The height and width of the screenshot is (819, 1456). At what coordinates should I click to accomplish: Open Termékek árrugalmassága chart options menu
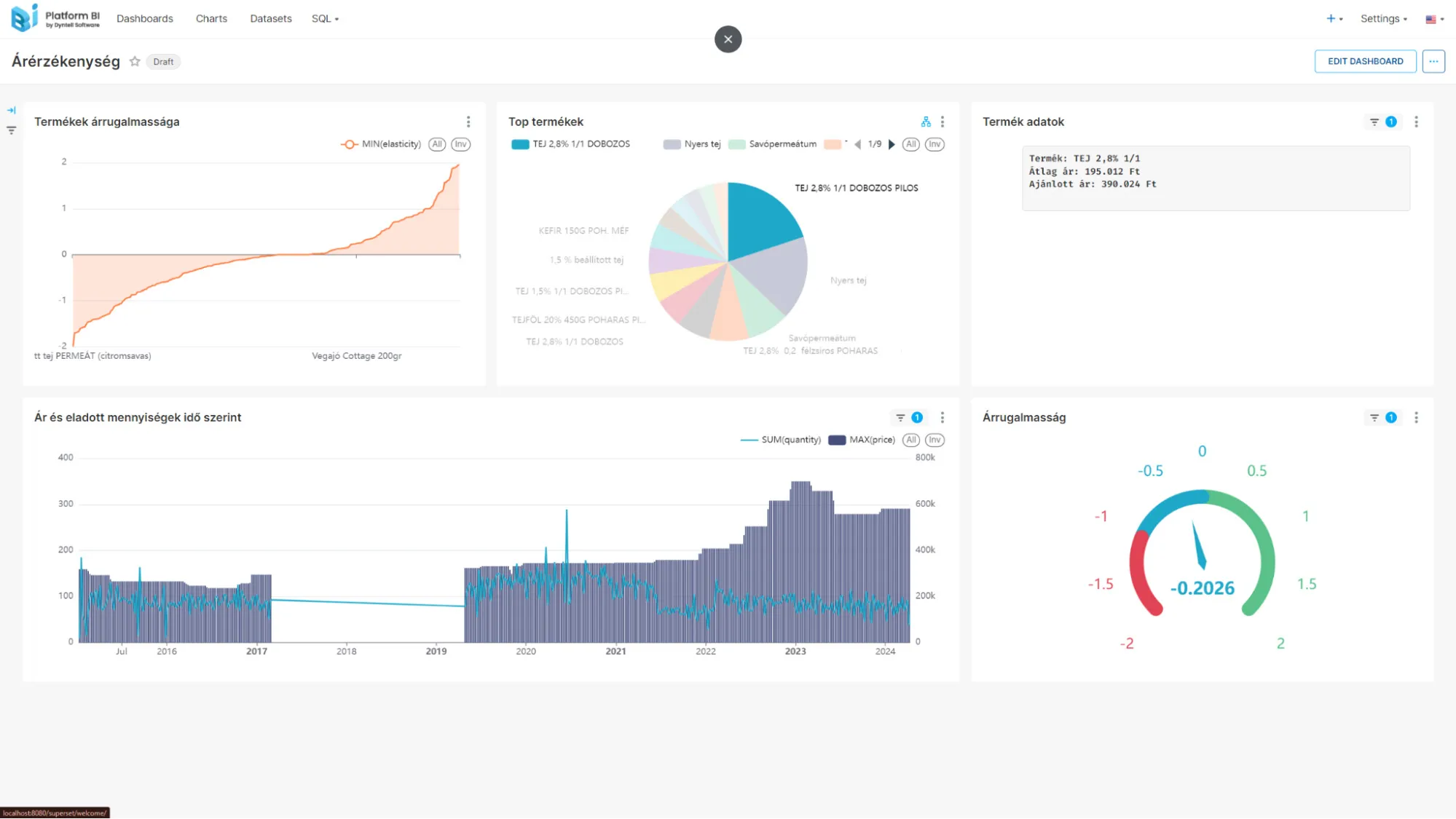pyautogui.click(x=468, y=122)
